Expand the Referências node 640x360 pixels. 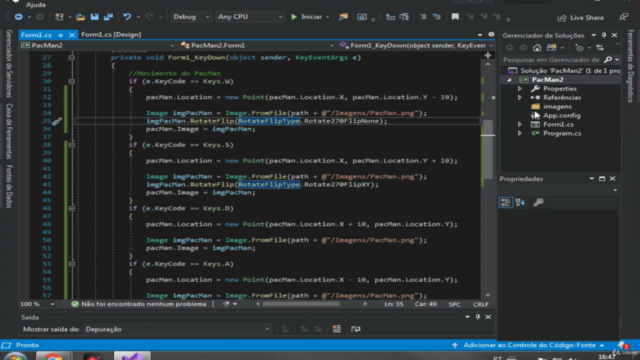(520, 98)
